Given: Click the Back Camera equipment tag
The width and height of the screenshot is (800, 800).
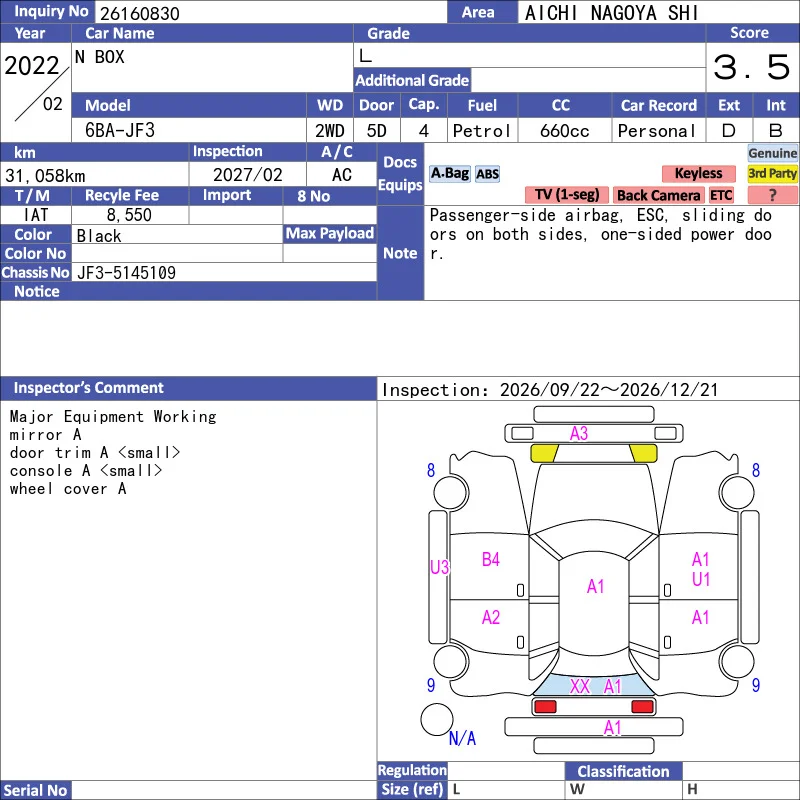Looking at the screenshot, I should tap(658, 195).
